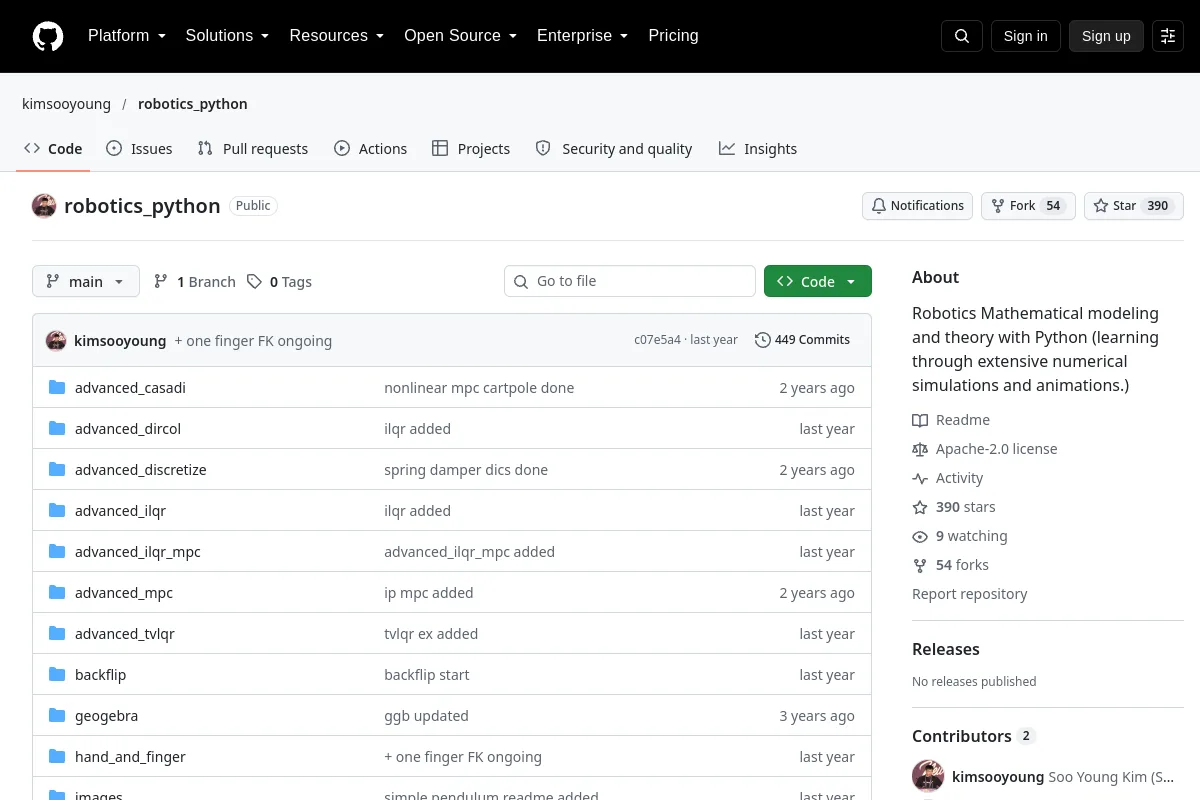This screenshot has height=800, width=1200.
Task: Switch to the Actions tab
Action: coord(370,149)
